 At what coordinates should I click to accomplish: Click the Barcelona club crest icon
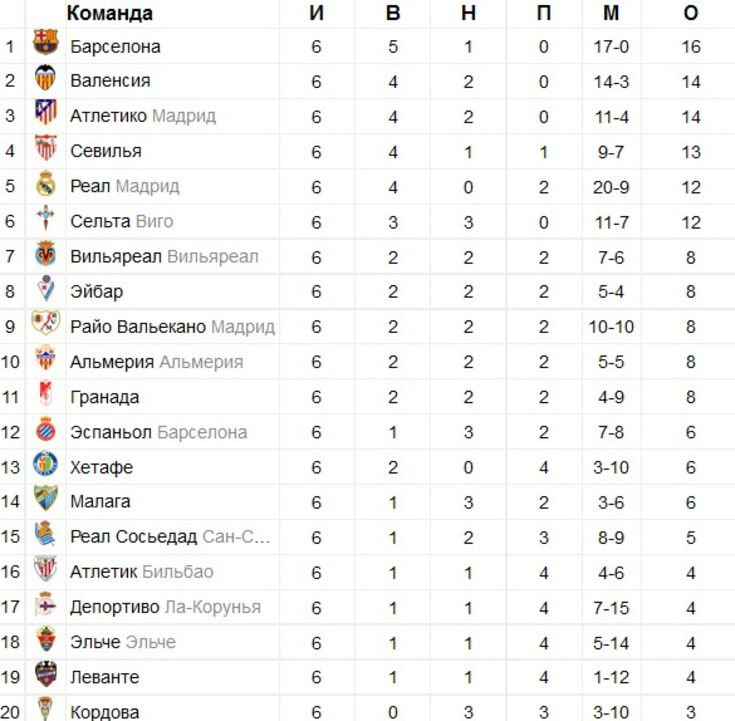tap(45, 42)
